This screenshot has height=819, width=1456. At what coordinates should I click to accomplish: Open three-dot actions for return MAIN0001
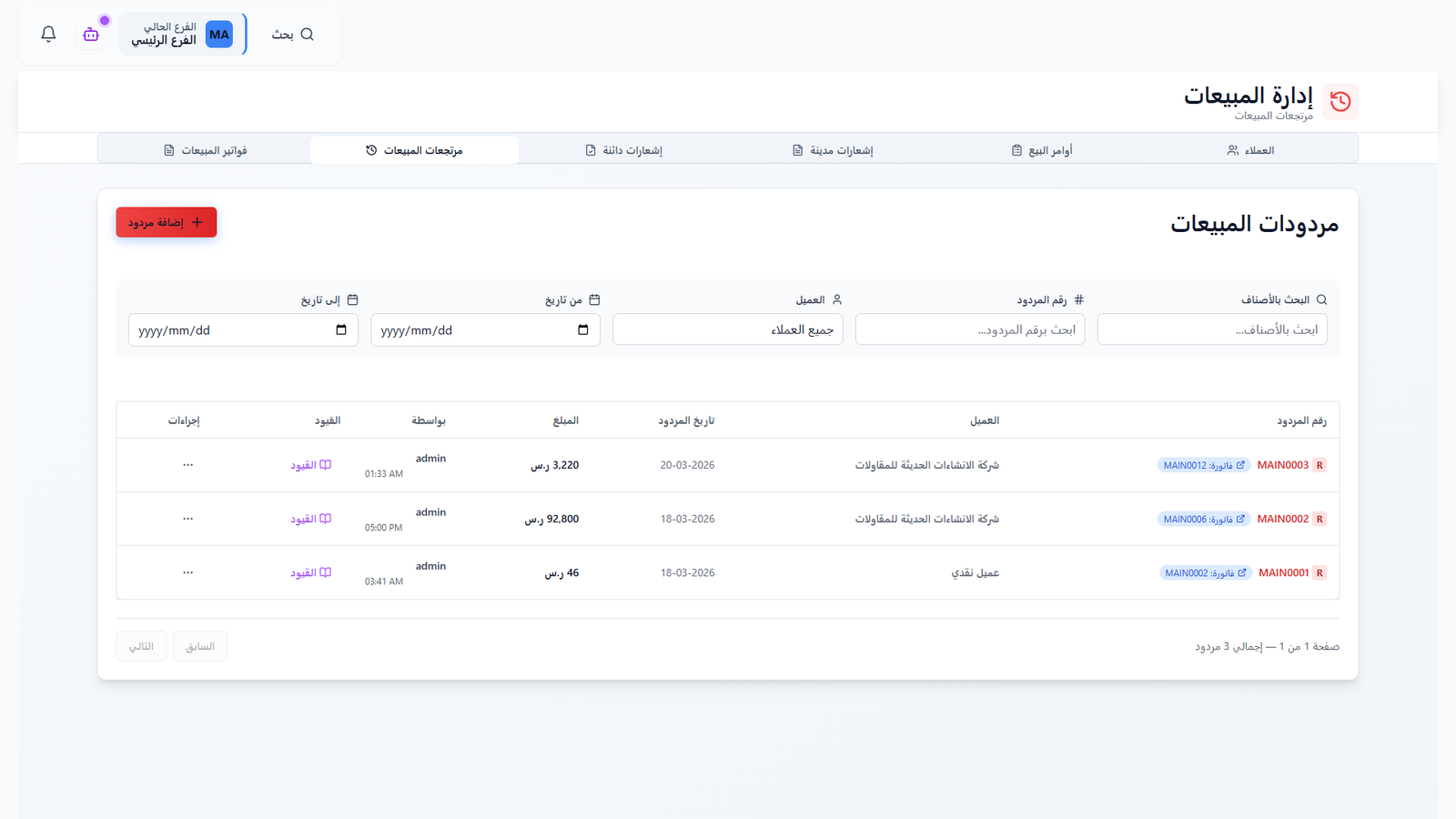(187, 572)
